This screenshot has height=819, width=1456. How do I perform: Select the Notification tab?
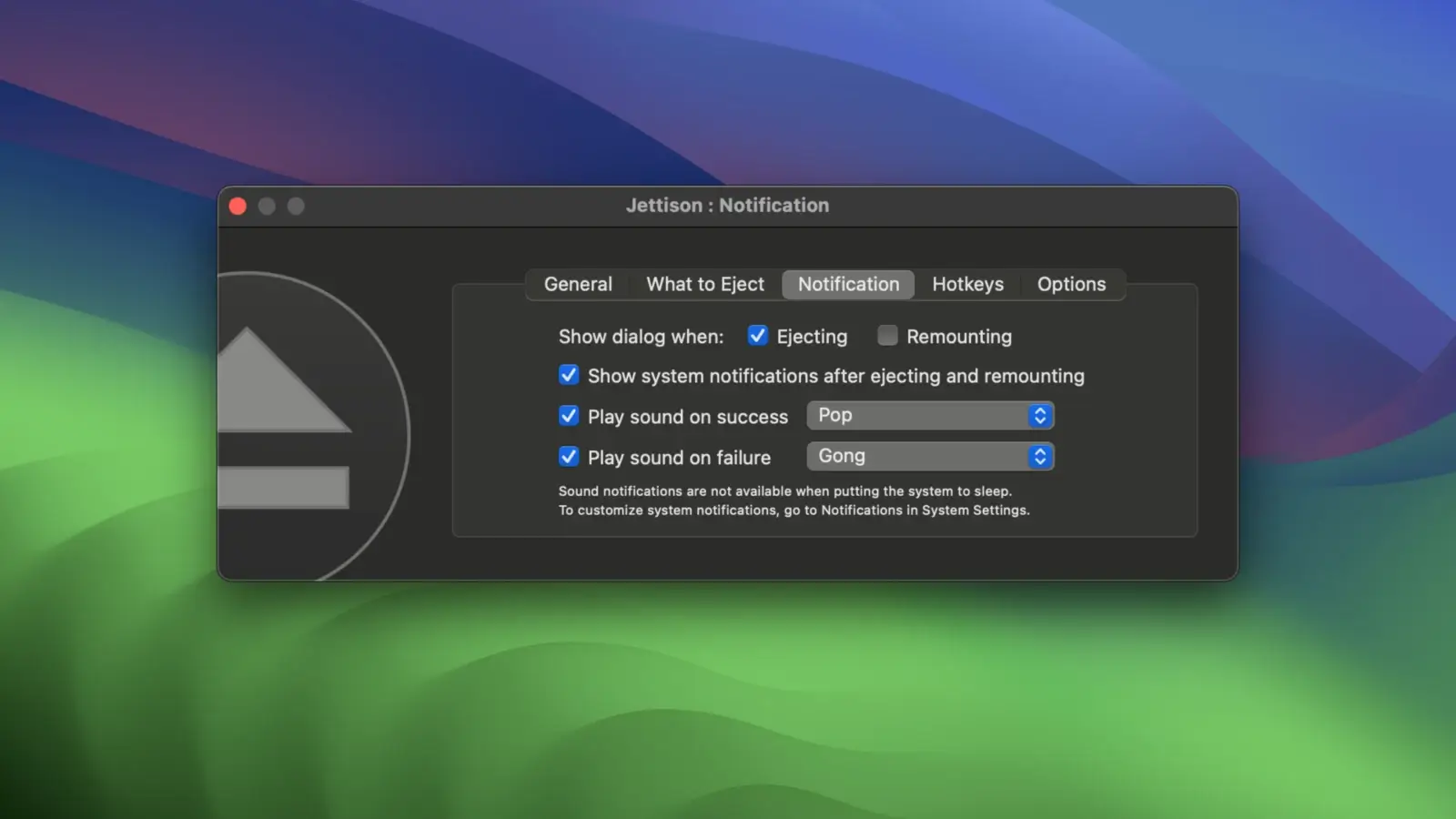click(848, 285)
